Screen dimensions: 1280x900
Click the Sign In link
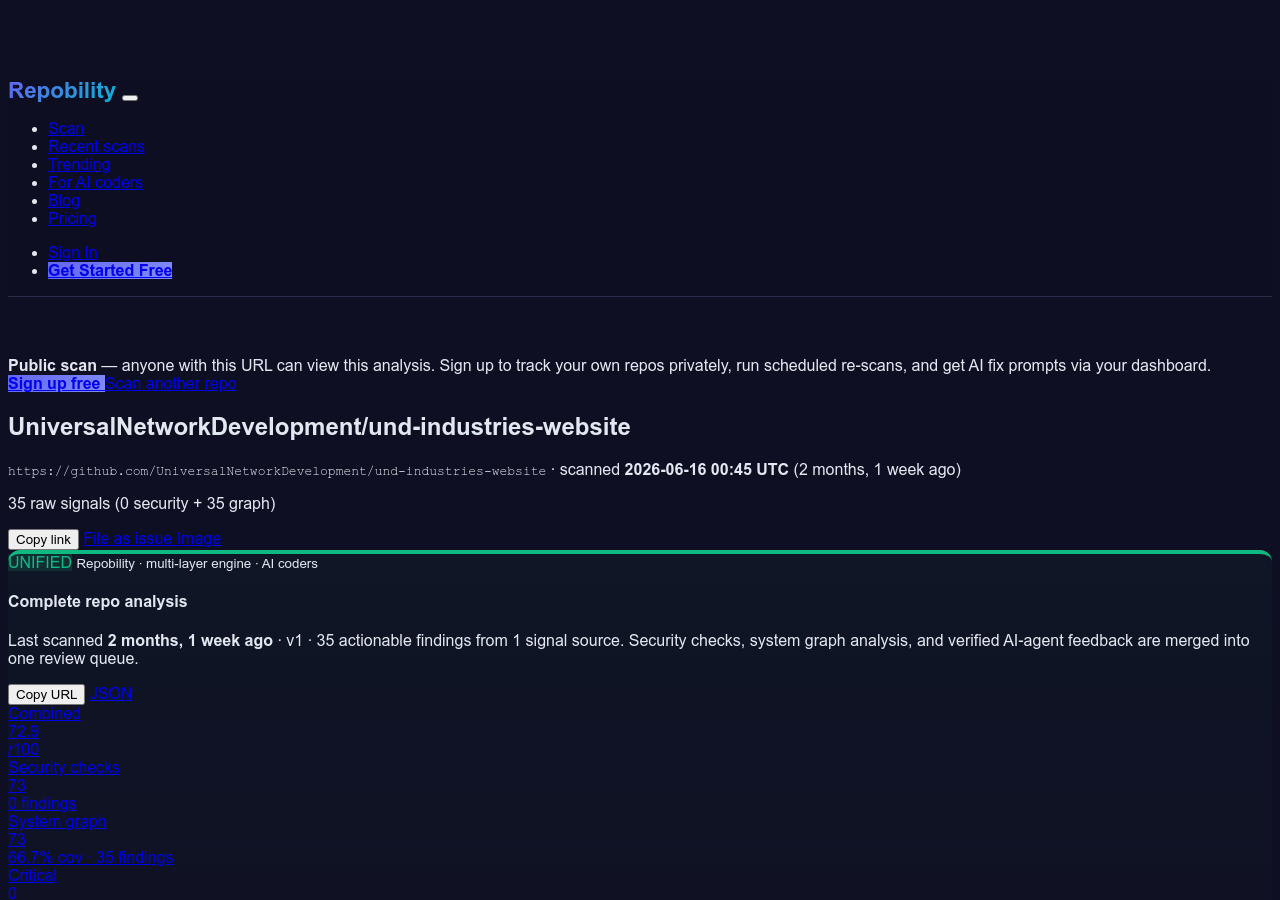pyautogui.click(x=73, y=252)
